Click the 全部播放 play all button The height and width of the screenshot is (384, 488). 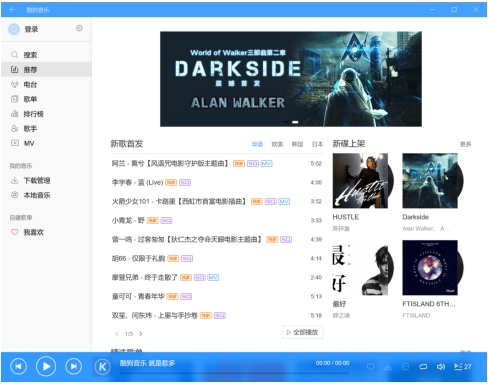pyautogui.click(x=302, y=332)
